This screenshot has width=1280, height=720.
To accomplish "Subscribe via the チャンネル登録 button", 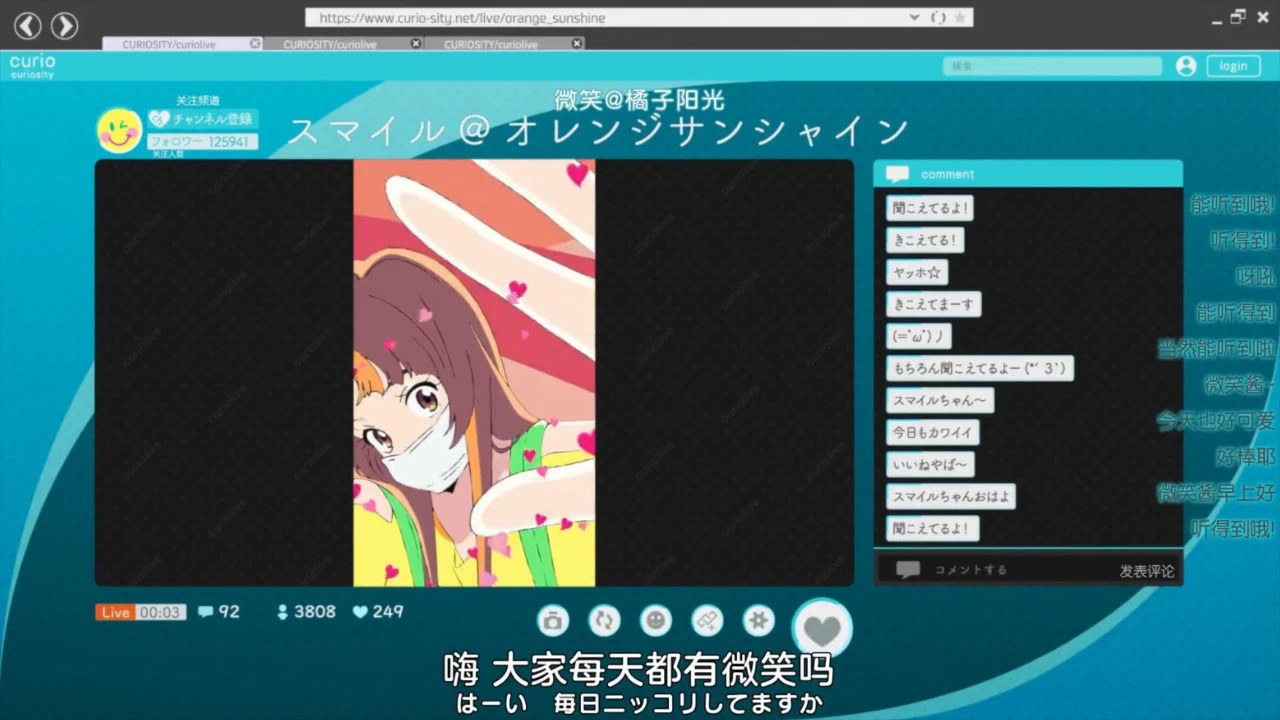I will point(203,119).
